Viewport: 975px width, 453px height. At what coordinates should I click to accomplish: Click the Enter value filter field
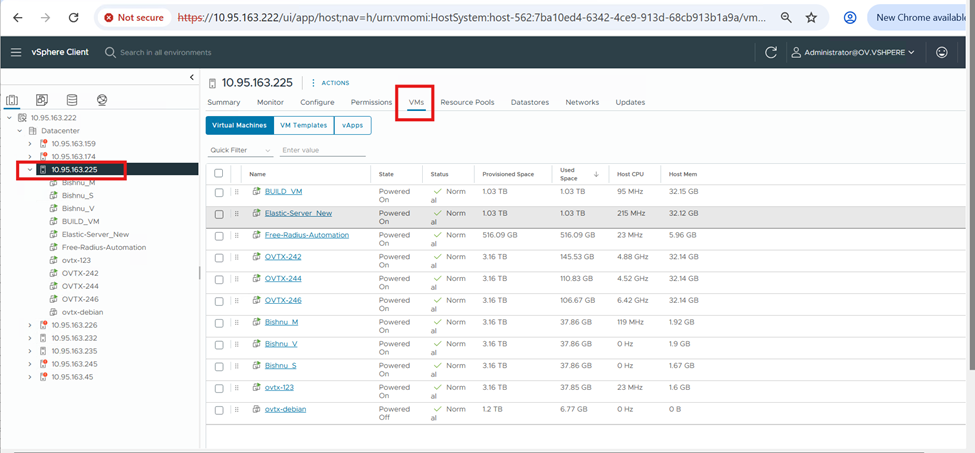pos(322,150)
